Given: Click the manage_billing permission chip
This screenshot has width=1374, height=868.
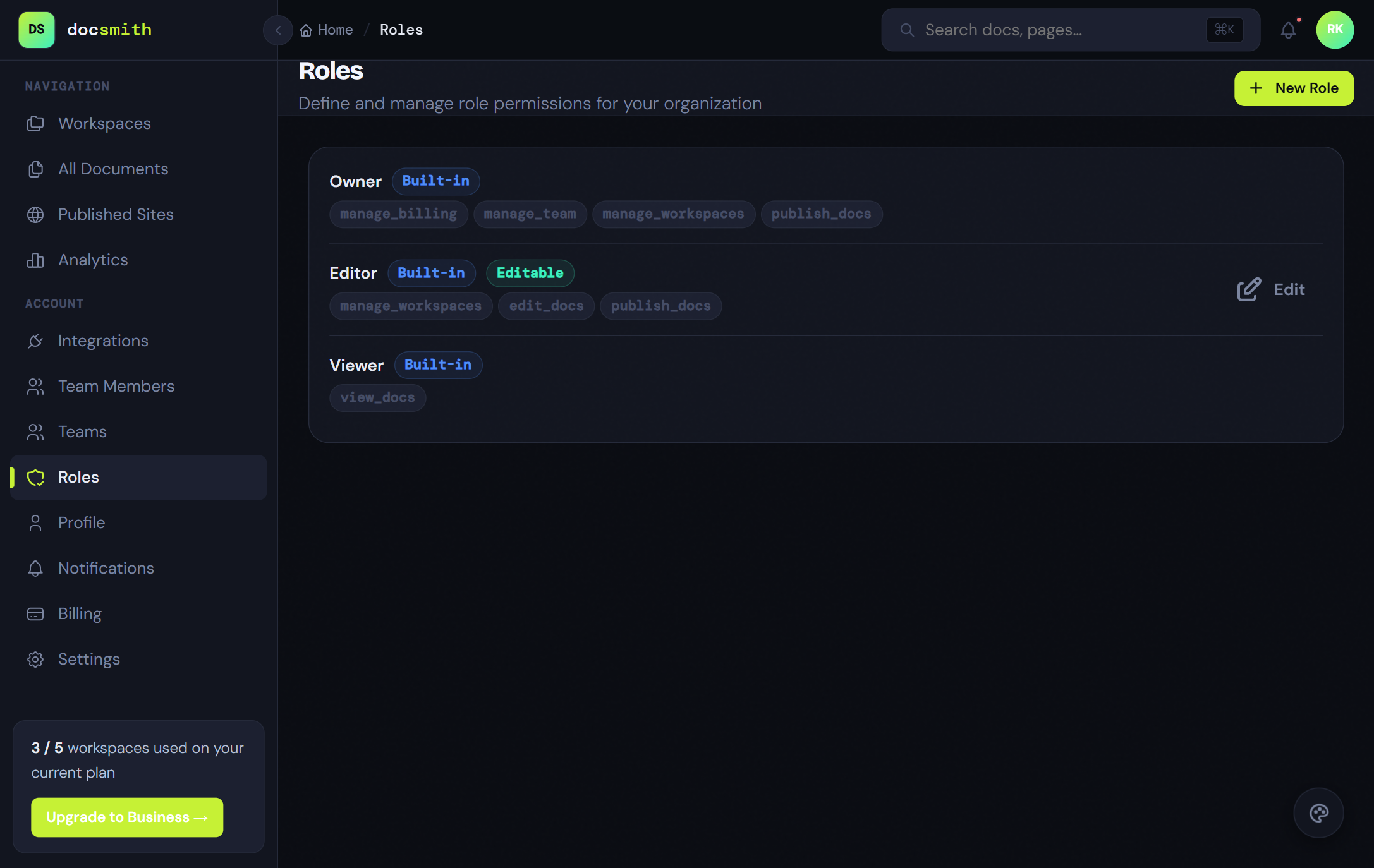Looking at the screenshot, I should (398, 214).
